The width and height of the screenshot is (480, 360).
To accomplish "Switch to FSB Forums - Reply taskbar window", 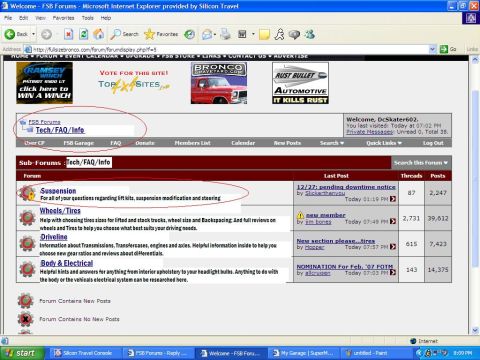I will pos(158,353).
